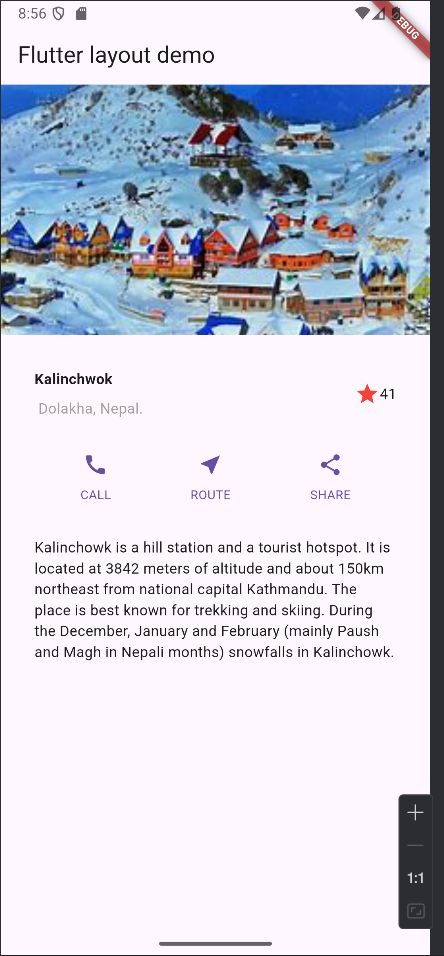This screenshot has width=444, height=956.
Task: Click the SD card status icon
Action: pyautogui.click(x=81, y=14)
